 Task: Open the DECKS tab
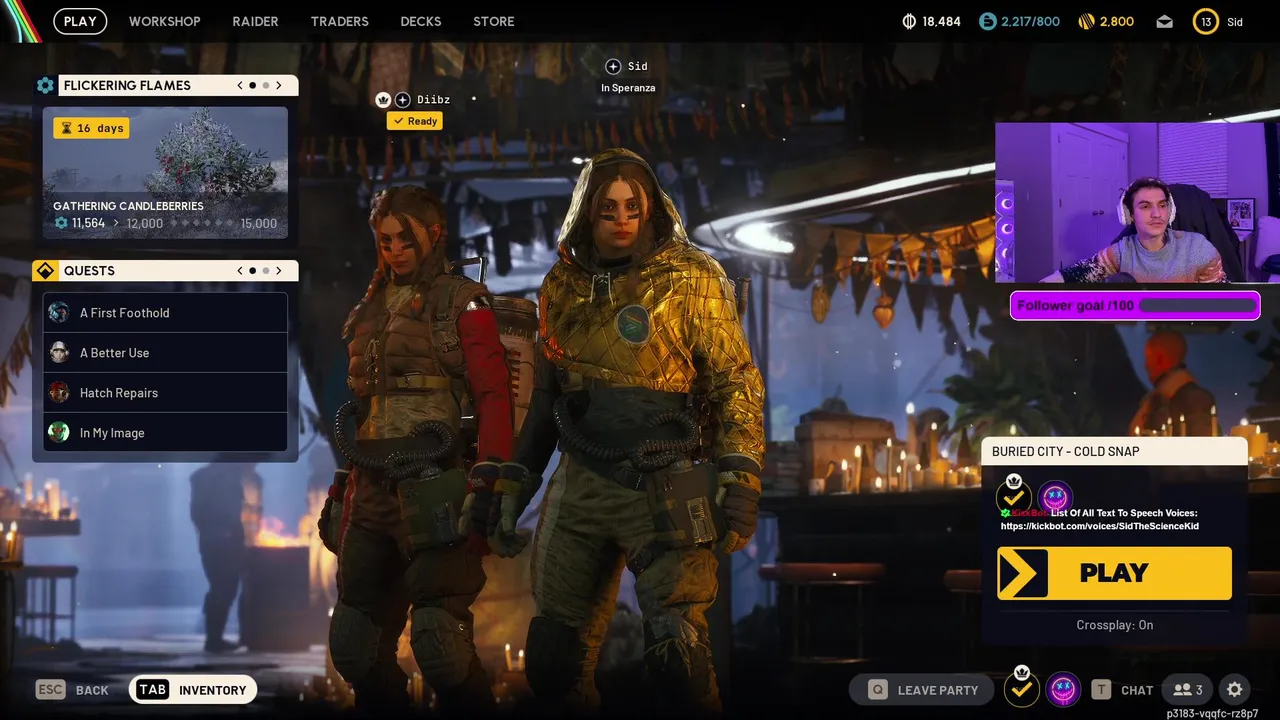(x=421, y=21)
